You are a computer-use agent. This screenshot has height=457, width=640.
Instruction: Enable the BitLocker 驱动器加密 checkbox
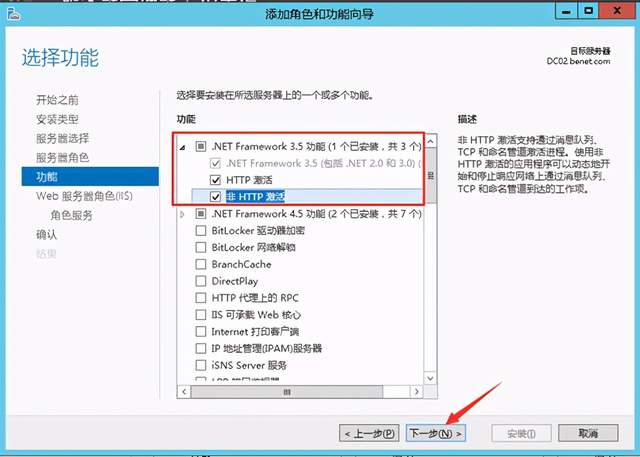(x=201, y=231)
